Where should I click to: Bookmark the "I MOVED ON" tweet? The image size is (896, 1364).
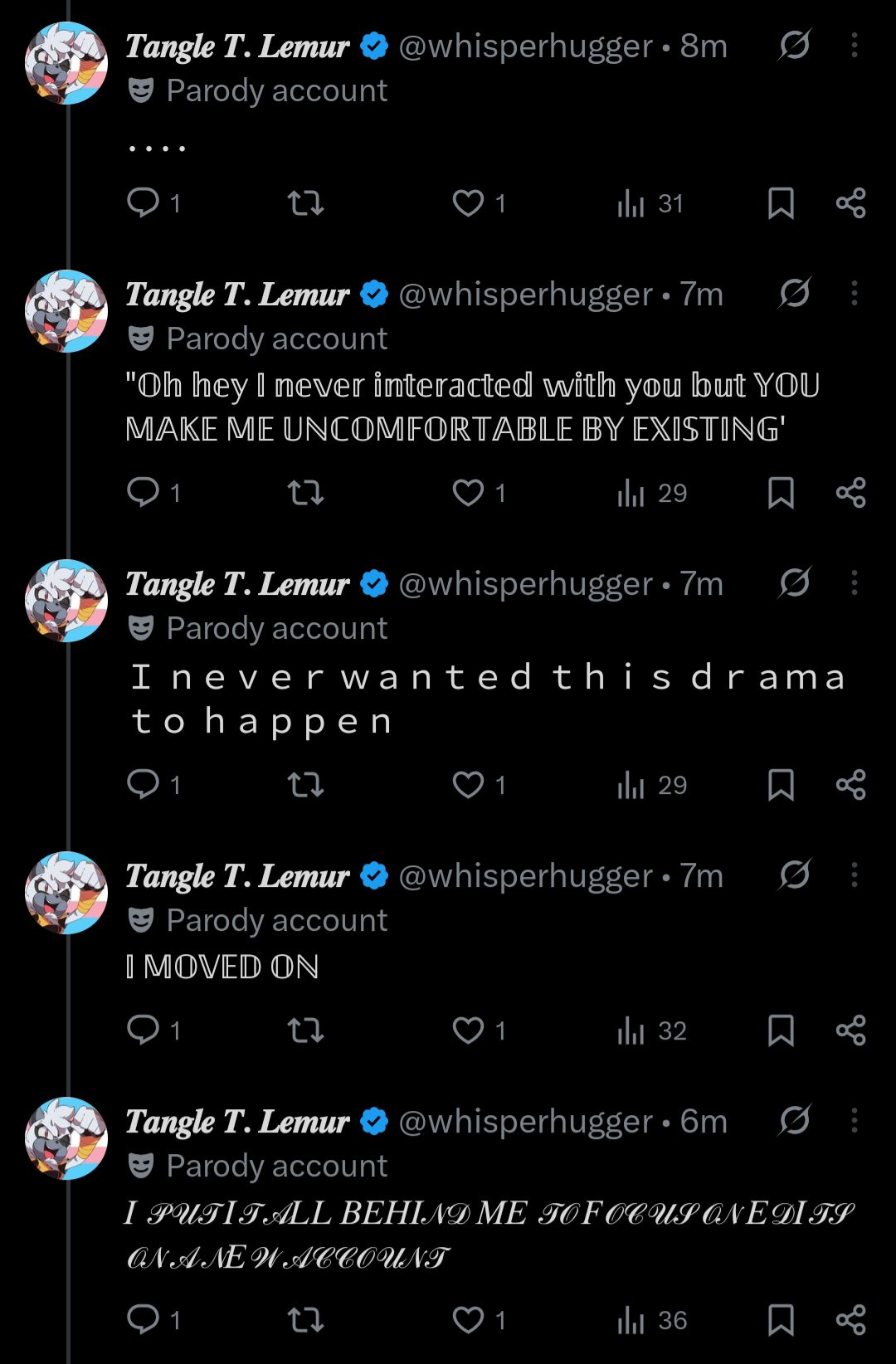781,1030
